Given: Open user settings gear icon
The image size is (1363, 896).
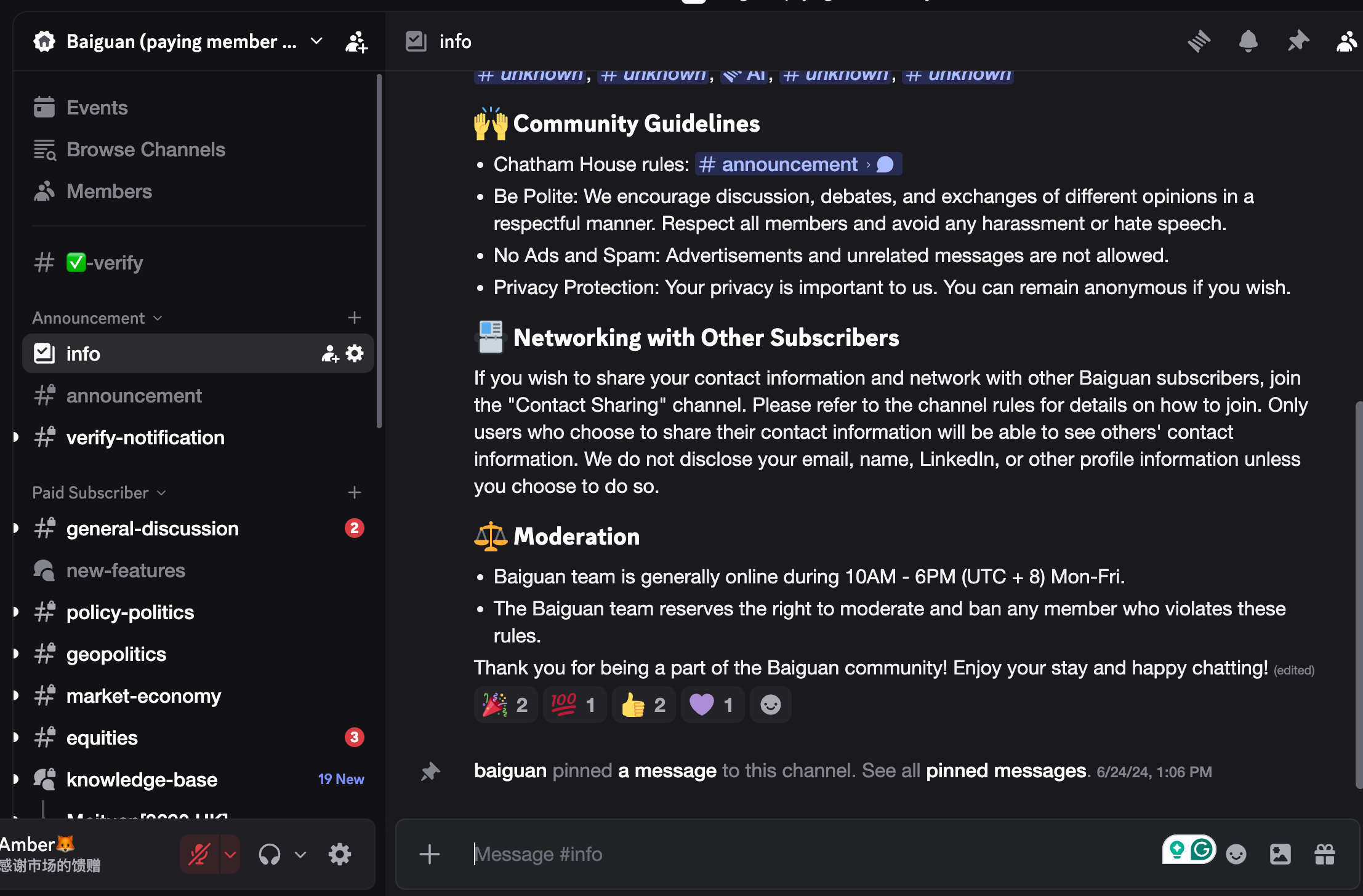Looking at the screenshot, I should (339, 854).
